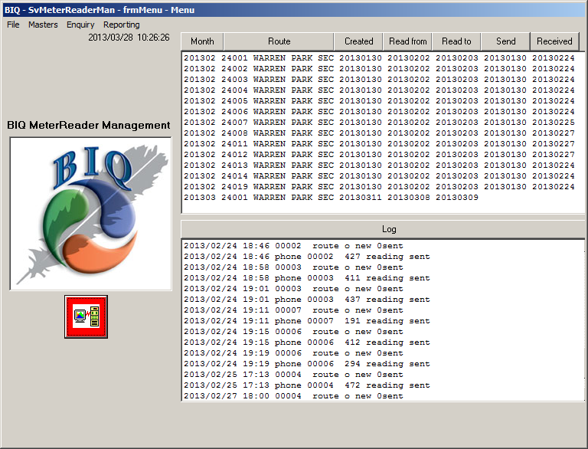Click the Log panel header
Image resolution: width=588 pixels, height=449 pixels.
(x=382, y=229)
